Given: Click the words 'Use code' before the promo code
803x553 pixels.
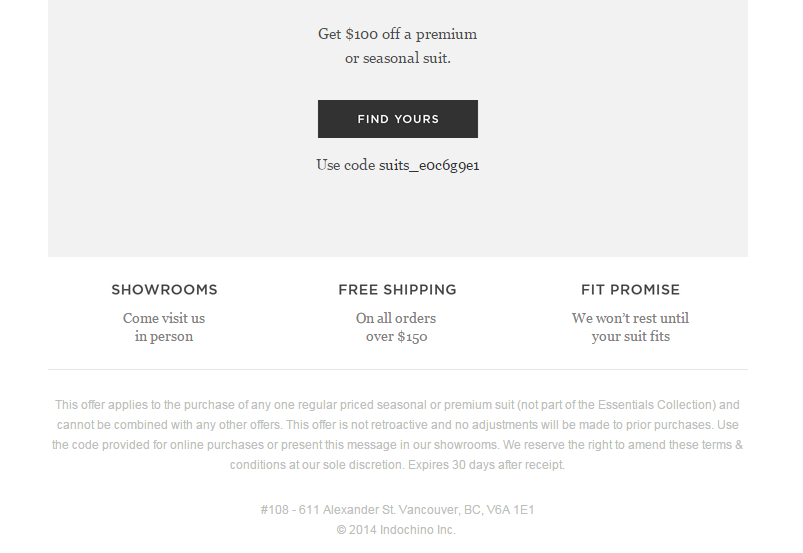Looking at the screenshot, I should tap(346, 165).
